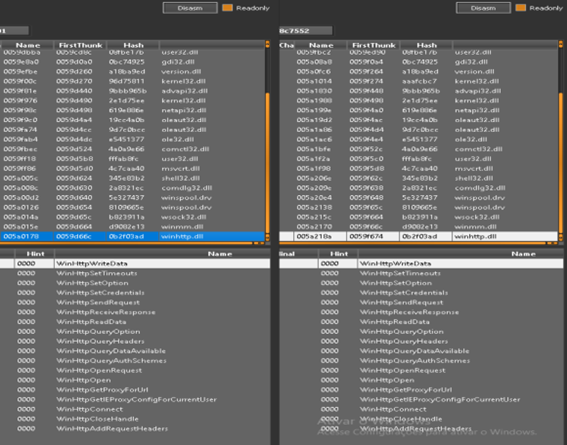
Task: Sort by Name column in the left import table
Action: 27,45
